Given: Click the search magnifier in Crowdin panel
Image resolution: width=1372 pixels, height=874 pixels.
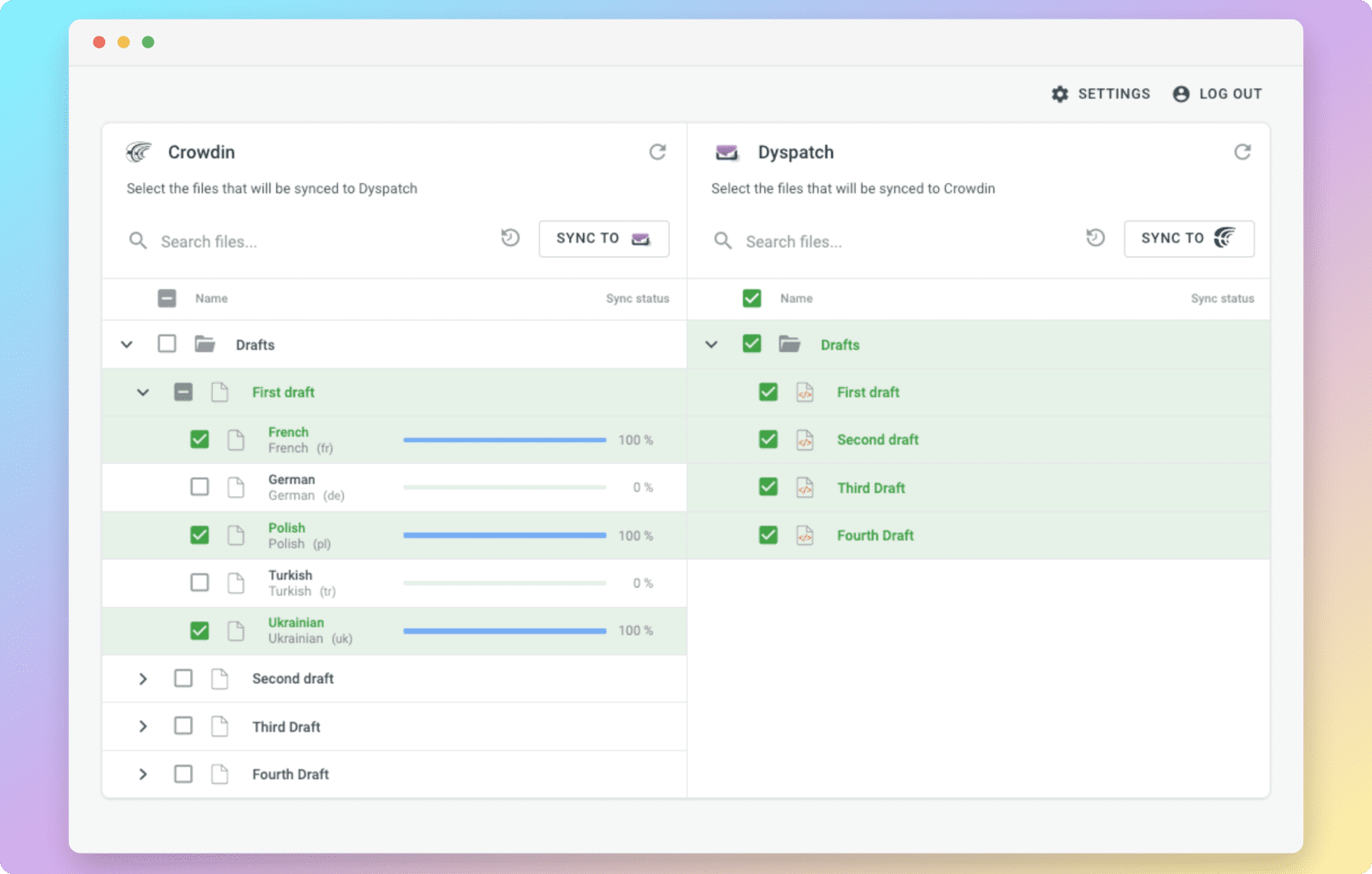Looking at the screenshot, I should (x=138, y=241).
